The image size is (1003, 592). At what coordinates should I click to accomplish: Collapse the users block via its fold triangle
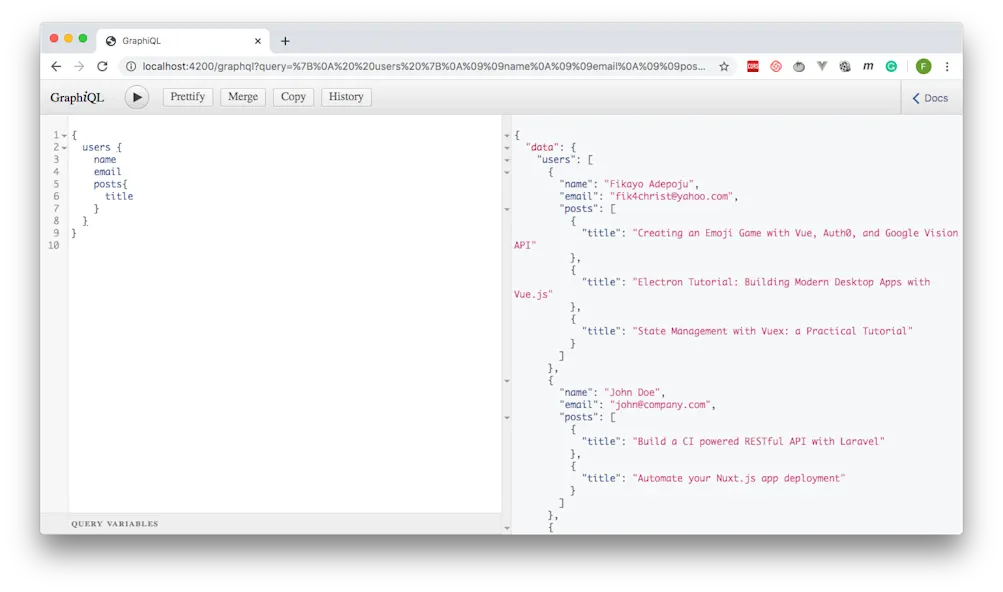(63, 146)
